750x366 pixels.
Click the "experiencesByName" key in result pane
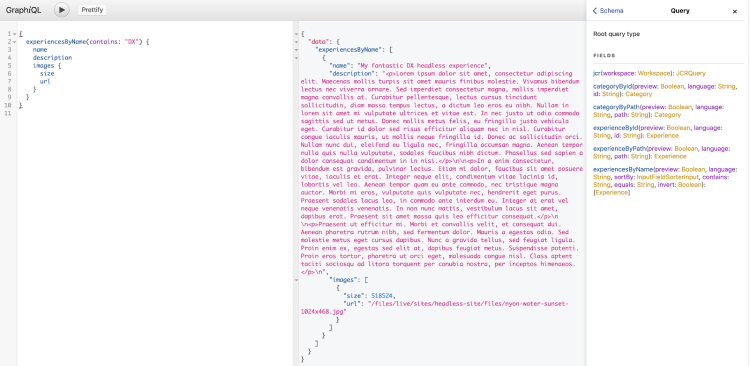pos(349,49)
